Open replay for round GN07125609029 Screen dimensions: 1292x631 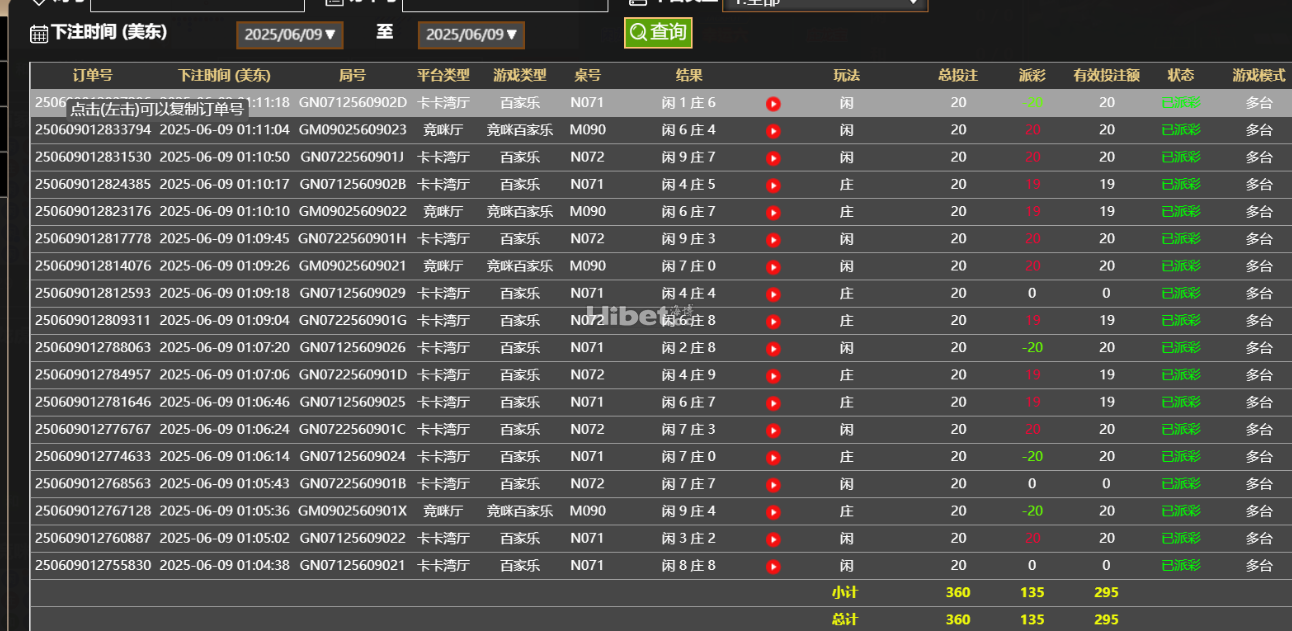[x=773, y=294]
